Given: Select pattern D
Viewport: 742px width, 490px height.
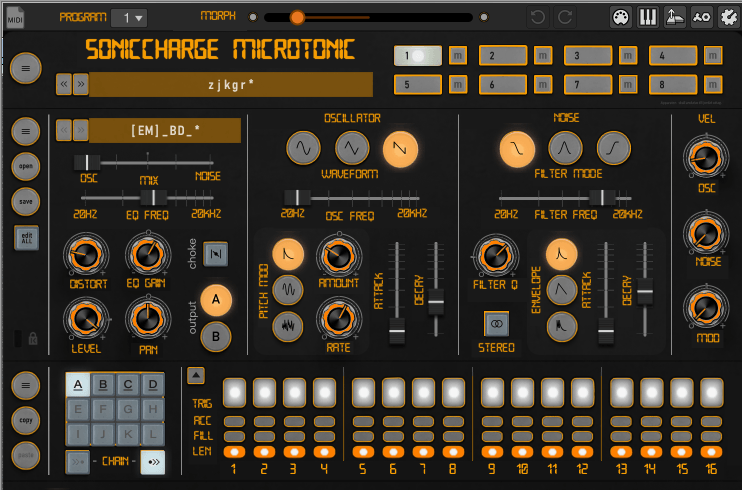Looking at the screenshot, I should pos(153,384).
